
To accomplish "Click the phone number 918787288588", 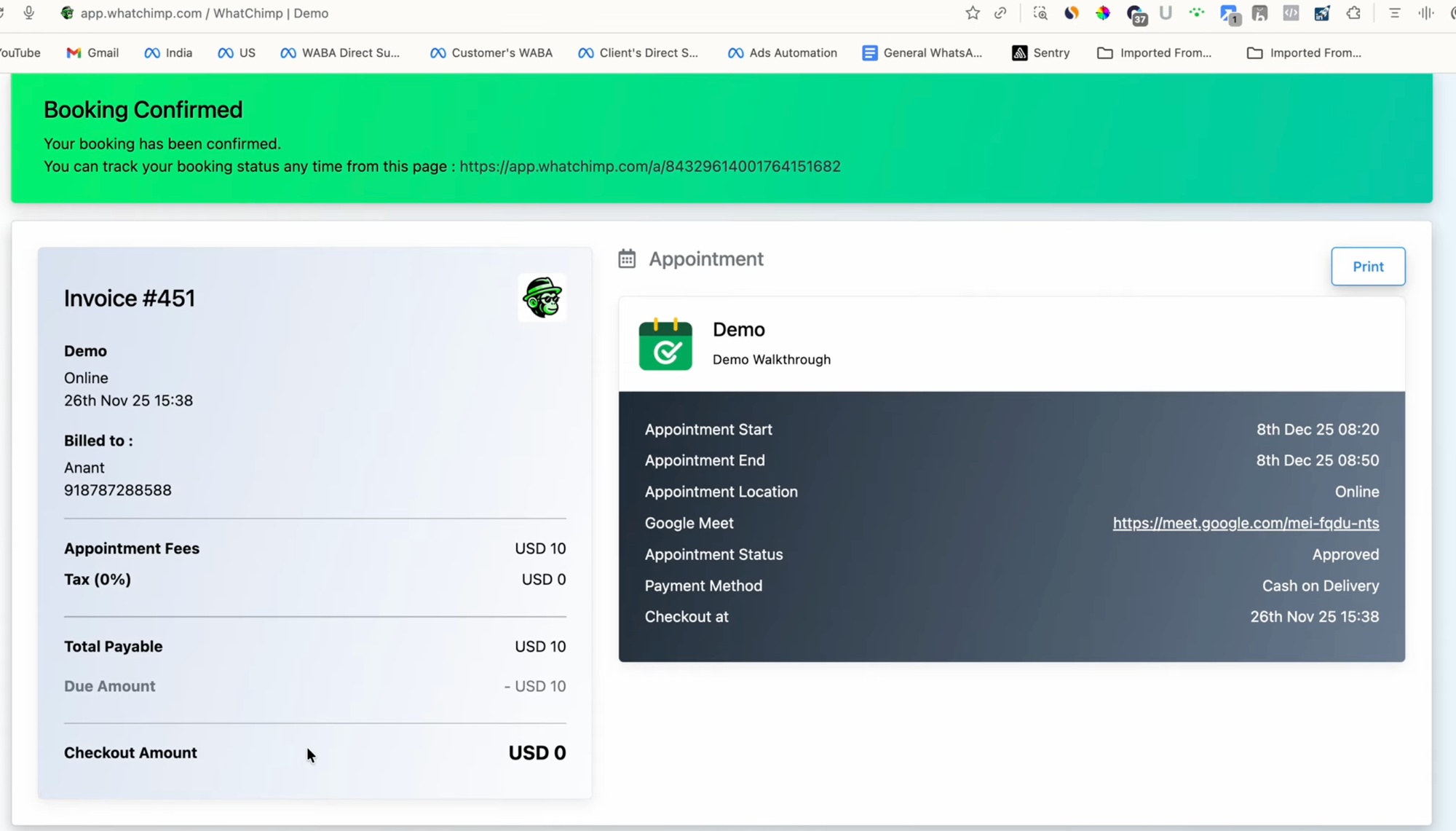I will pos(118,490).
